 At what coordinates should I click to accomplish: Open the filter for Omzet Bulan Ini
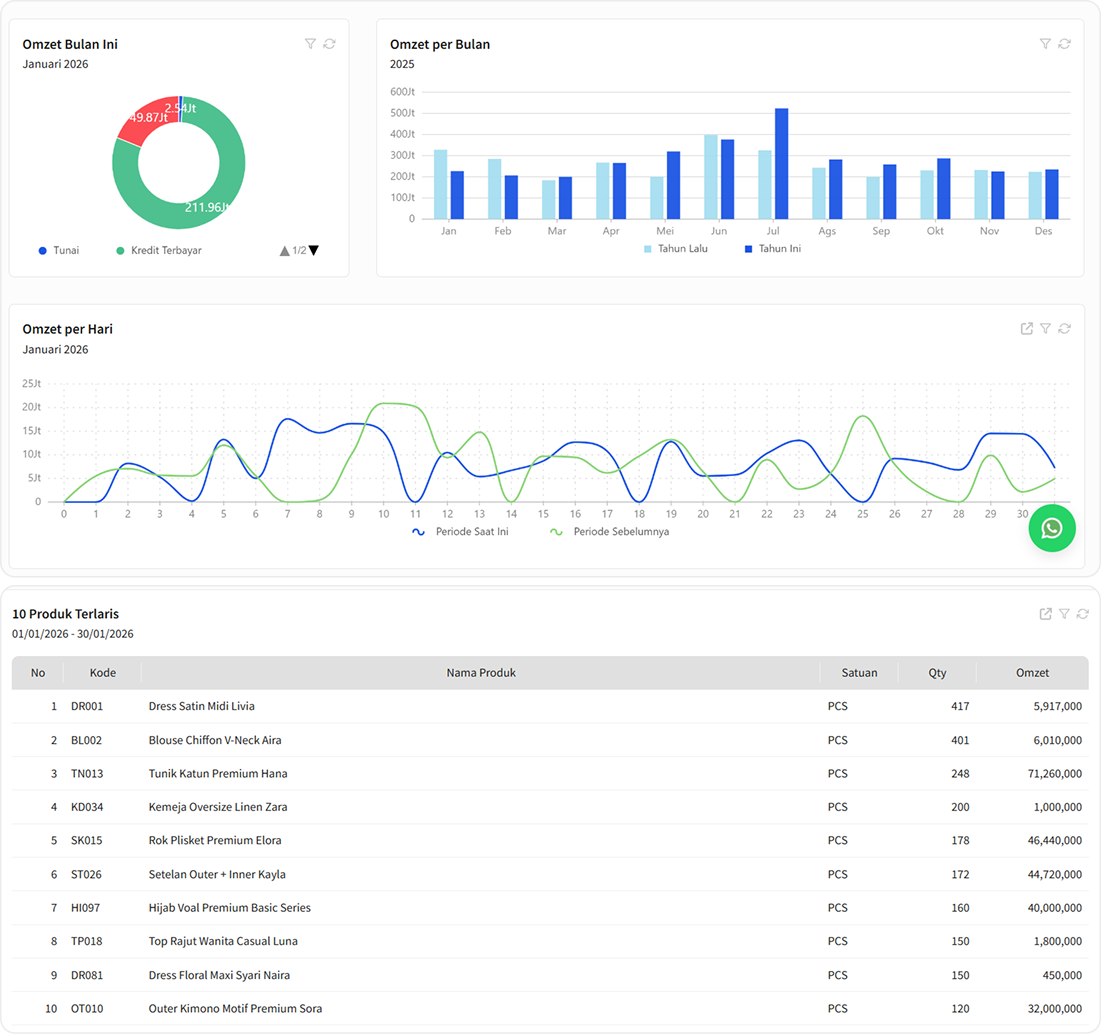click(x=310, y=43)
